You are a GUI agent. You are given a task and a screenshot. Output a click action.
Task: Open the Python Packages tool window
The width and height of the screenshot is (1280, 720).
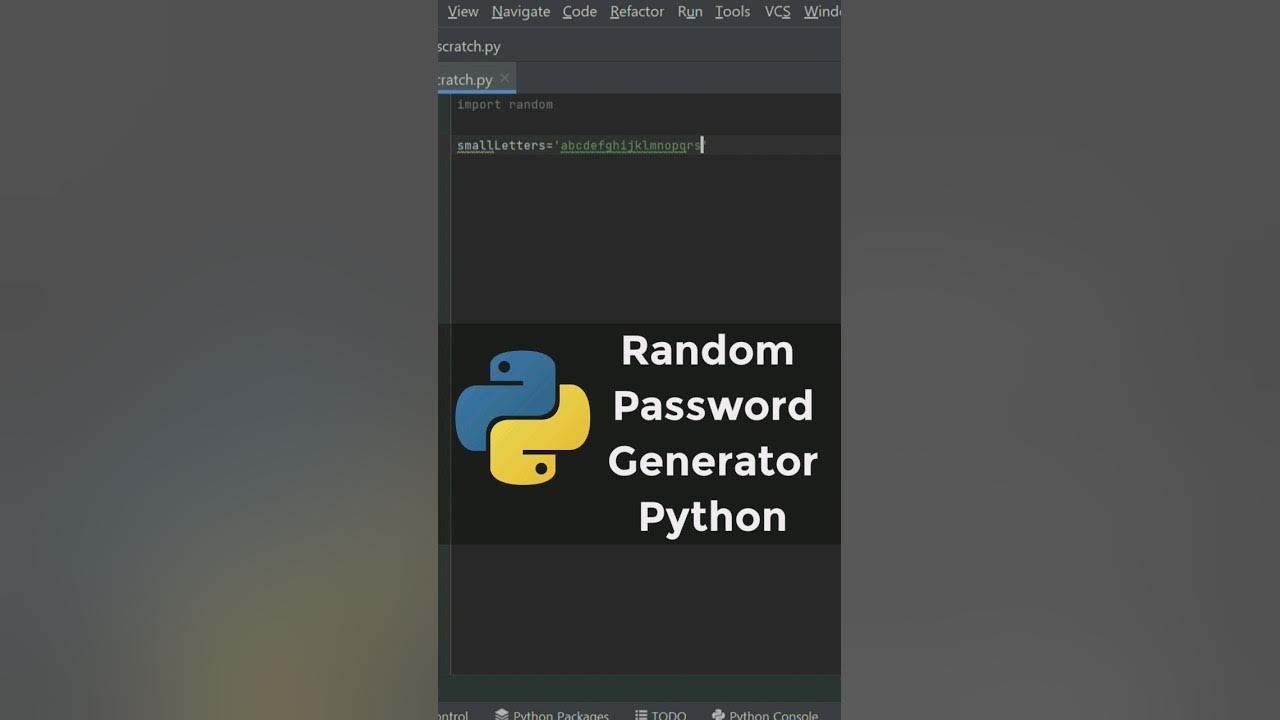[552, 714]
